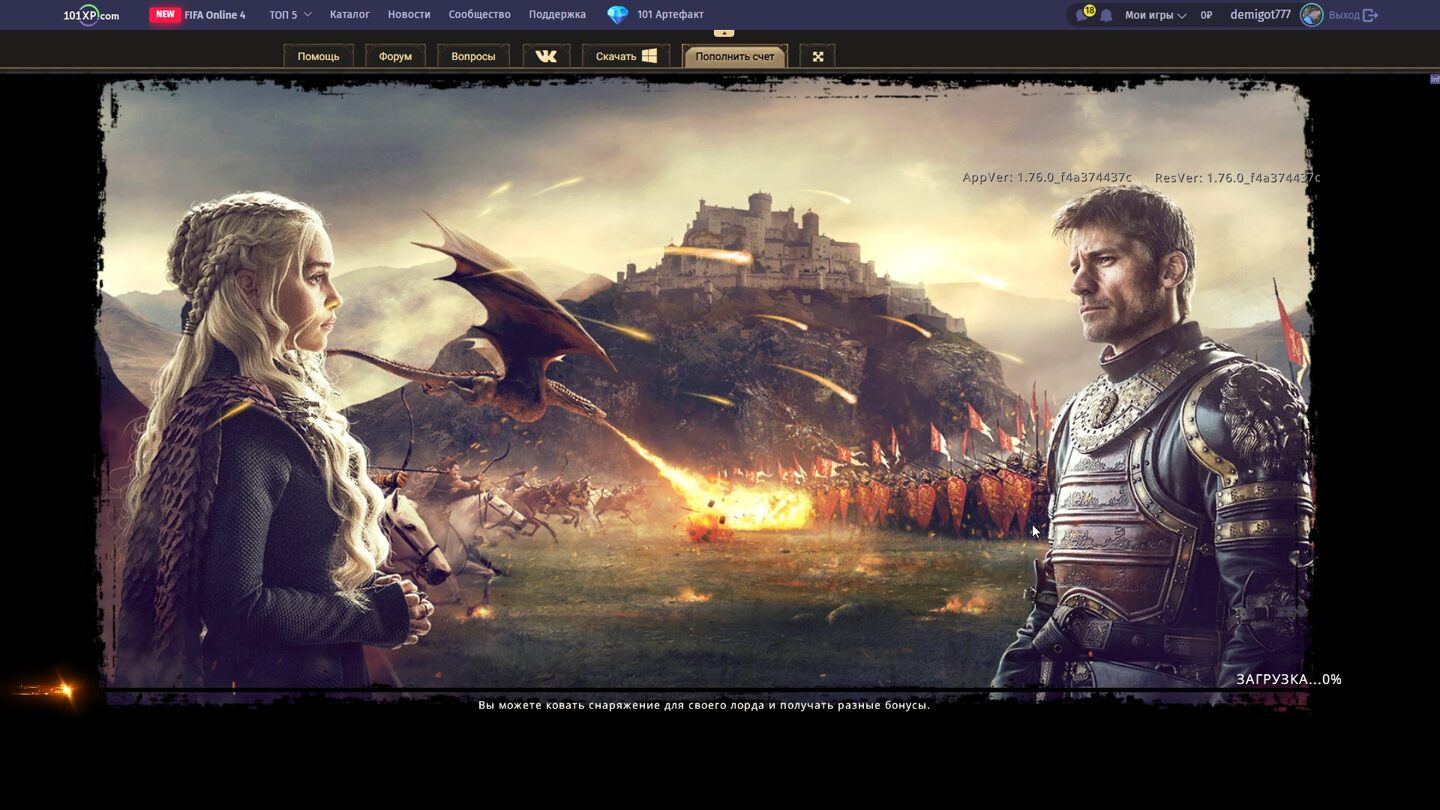Click the Помощь game button
The height and width of the screenshot is (810, 1440).
coord(318,56)
